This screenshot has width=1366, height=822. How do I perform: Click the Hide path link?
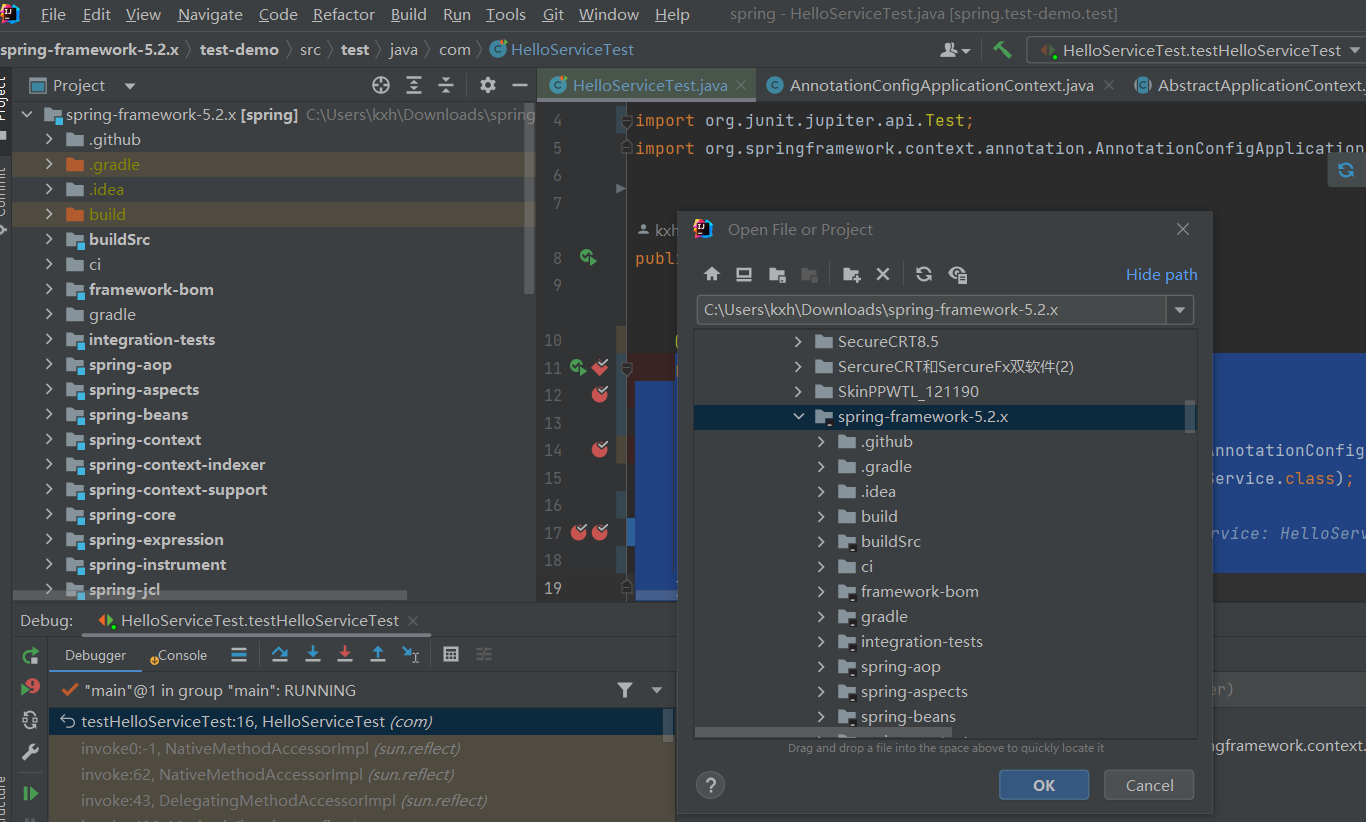click(x=1161, y=275)
